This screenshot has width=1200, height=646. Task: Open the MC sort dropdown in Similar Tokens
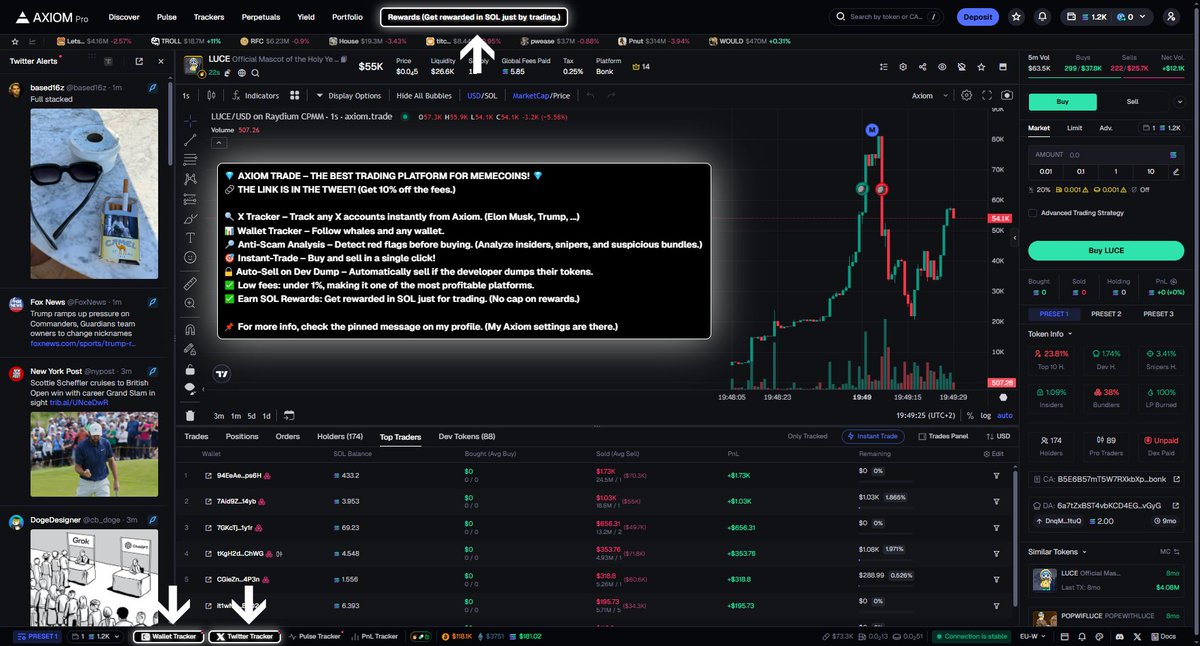tap(1170, 551)
